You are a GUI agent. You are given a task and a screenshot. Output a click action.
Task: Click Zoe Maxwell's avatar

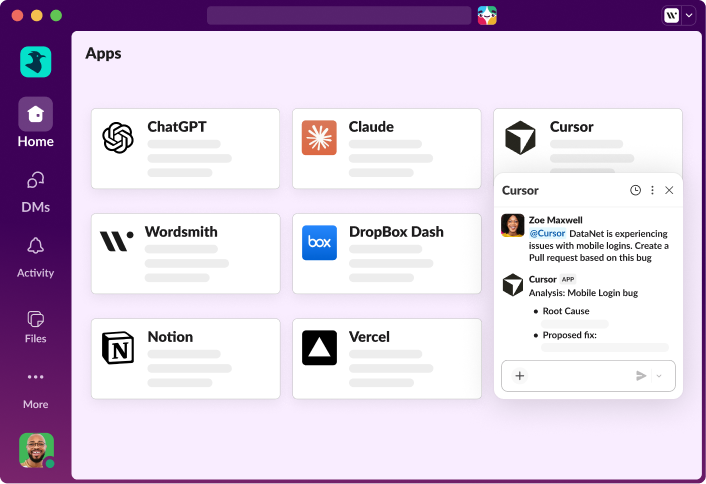[512, 225]
